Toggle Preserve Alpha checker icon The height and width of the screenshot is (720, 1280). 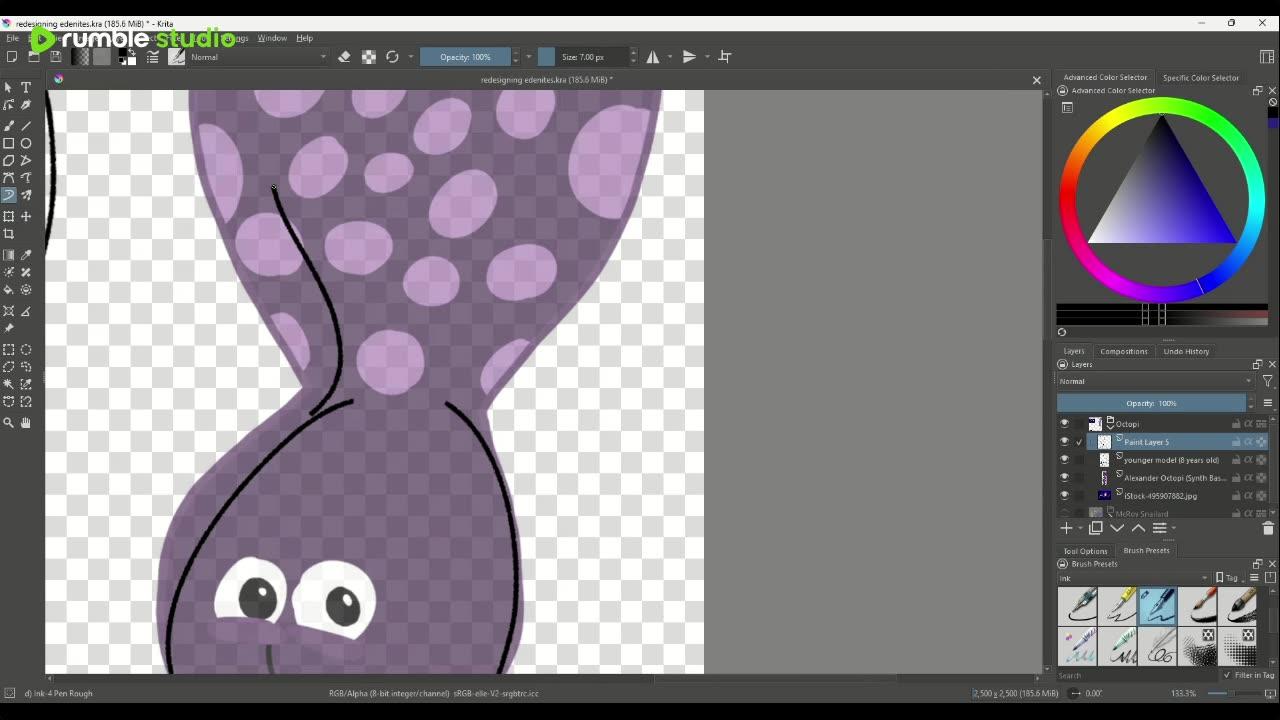pos(368,57)
